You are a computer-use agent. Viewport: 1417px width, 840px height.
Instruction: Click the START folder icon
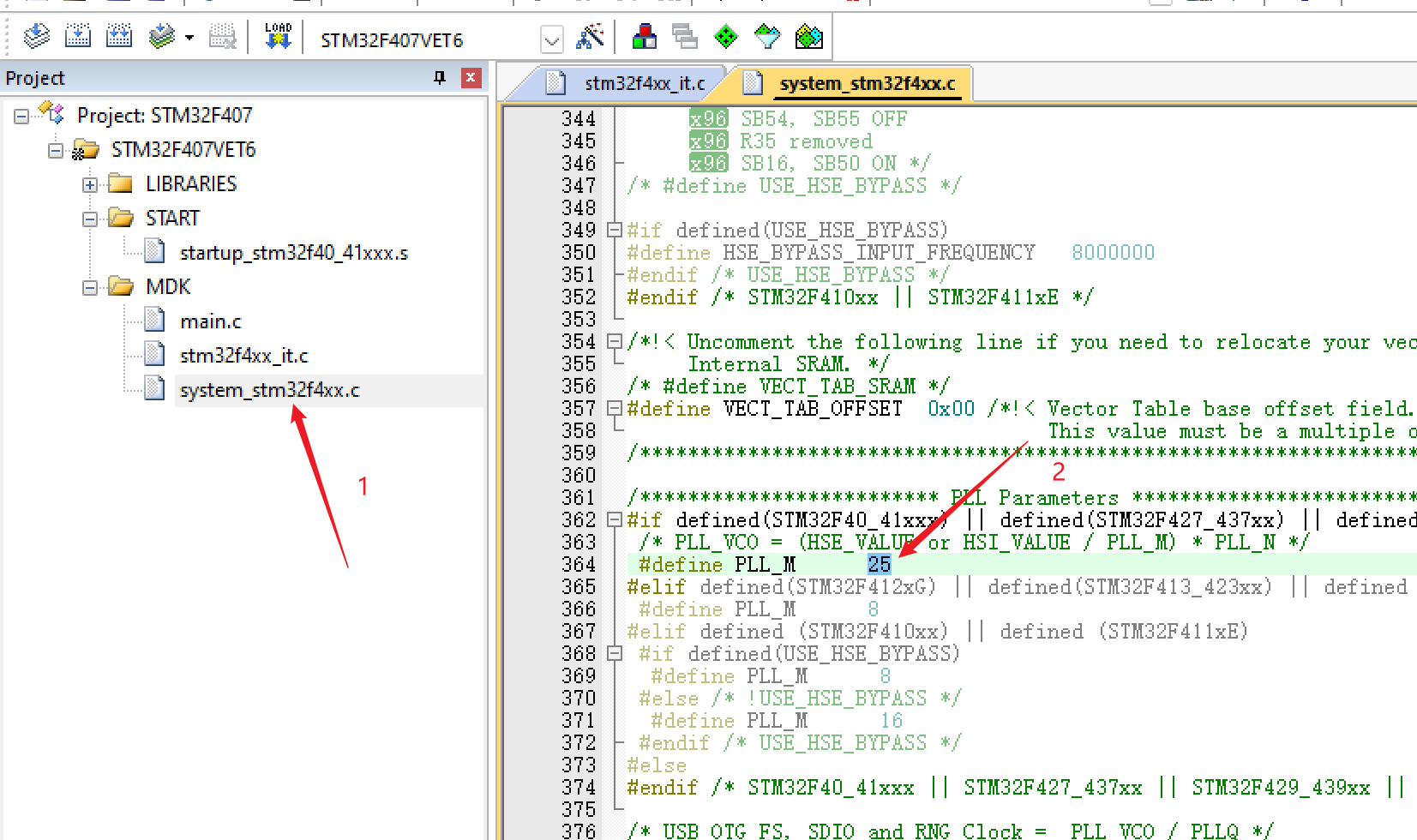pos(121,218)
